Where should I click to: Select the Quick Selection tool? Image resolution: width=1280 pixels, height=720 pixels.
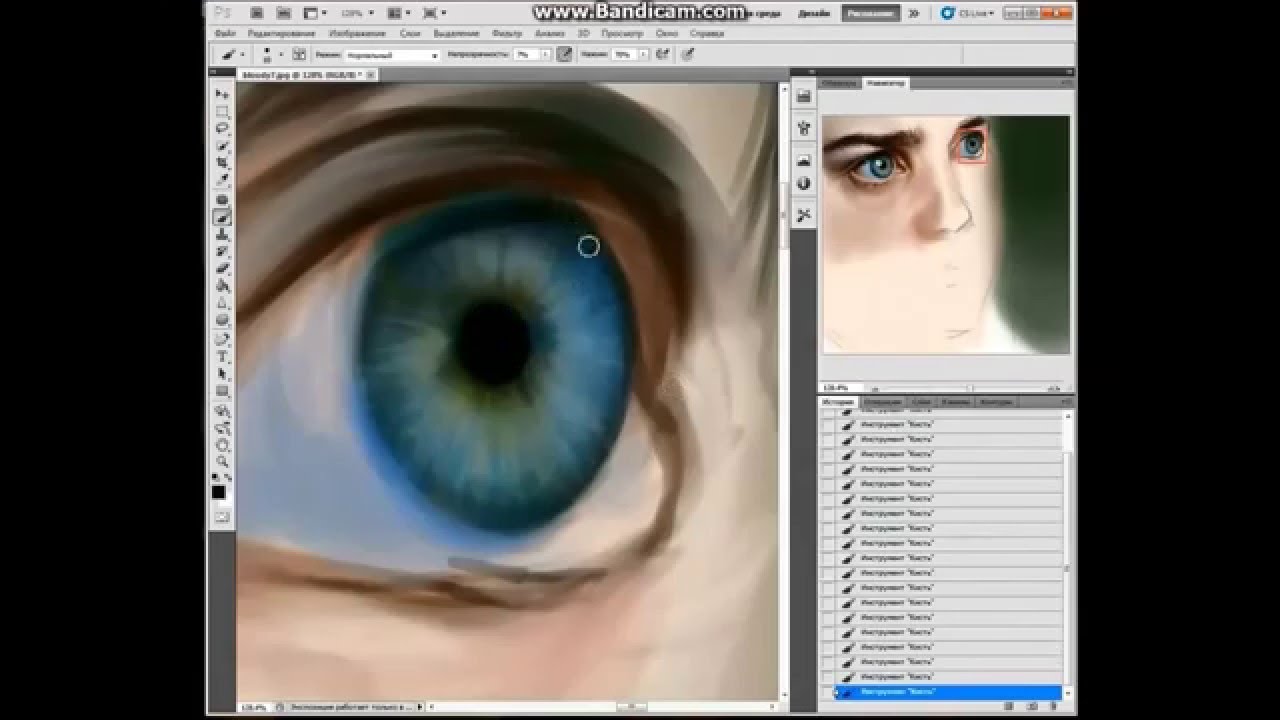222,146
